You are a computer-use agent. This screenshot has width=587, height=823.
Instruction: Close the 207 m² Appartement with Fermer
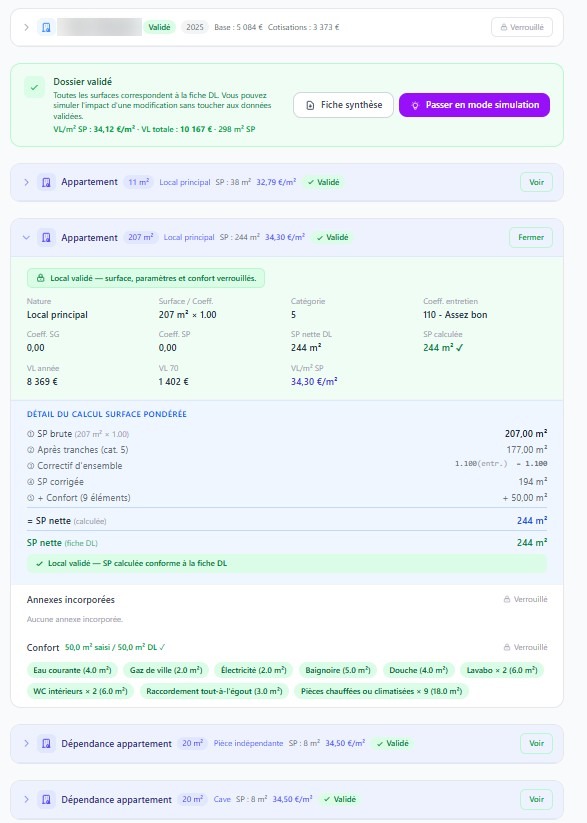pyautogui.click(x=531, y=237)
